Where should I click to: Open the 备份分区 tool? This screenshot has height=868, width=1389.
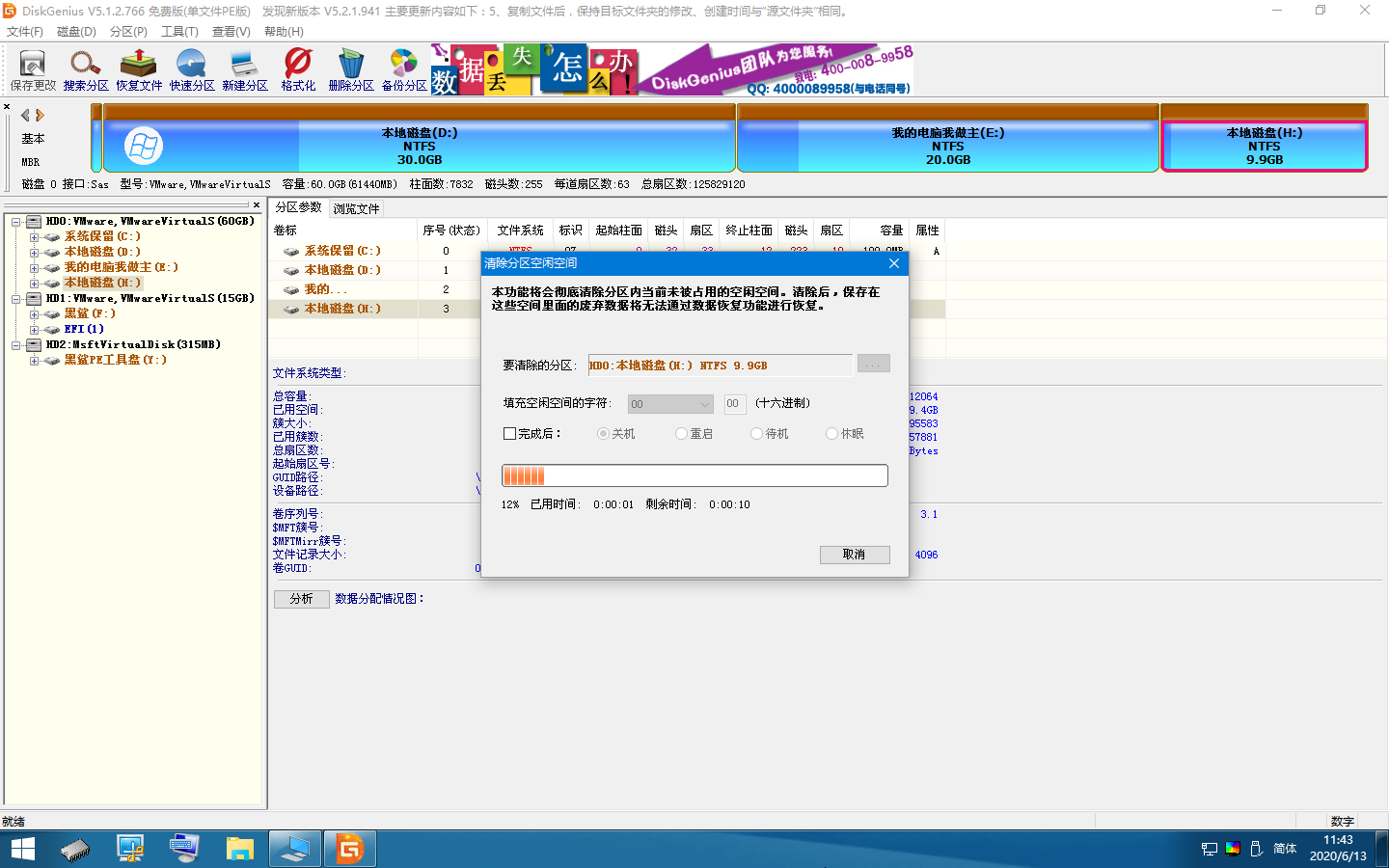(x=404, y=70)
